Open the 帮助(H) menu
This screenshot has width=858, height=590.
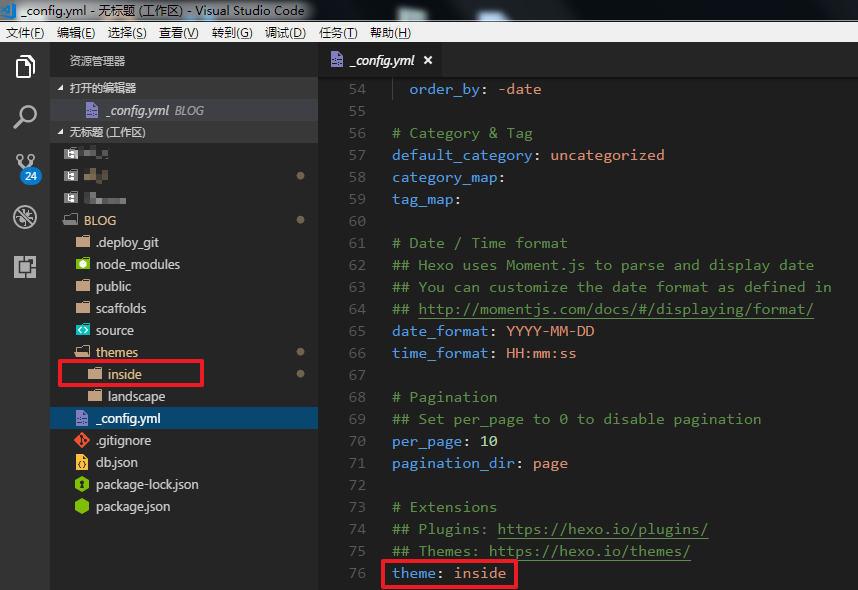(x=390, y=33)
